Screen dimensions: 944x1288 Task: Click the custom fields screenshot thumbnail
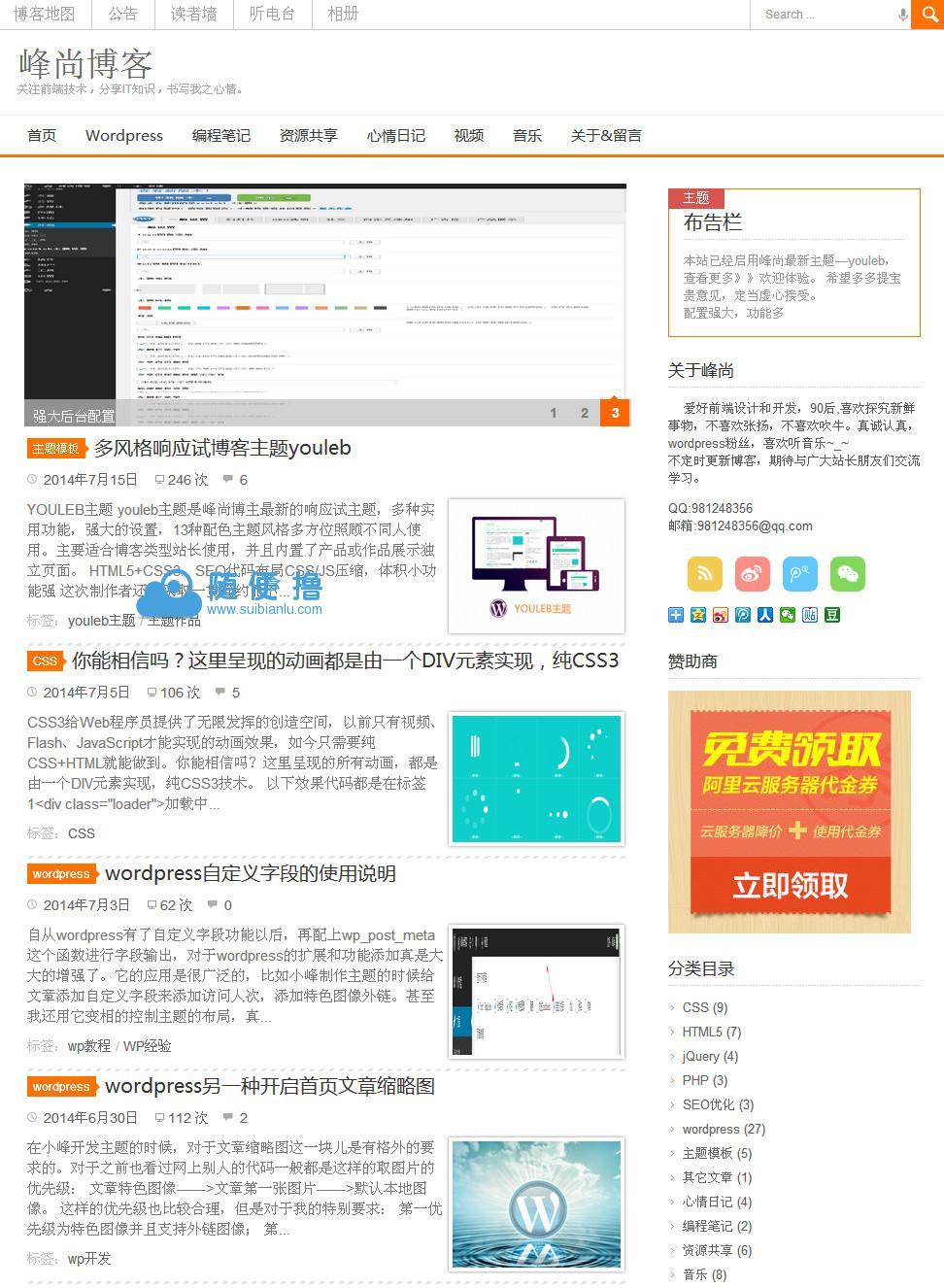pos(536,992)
